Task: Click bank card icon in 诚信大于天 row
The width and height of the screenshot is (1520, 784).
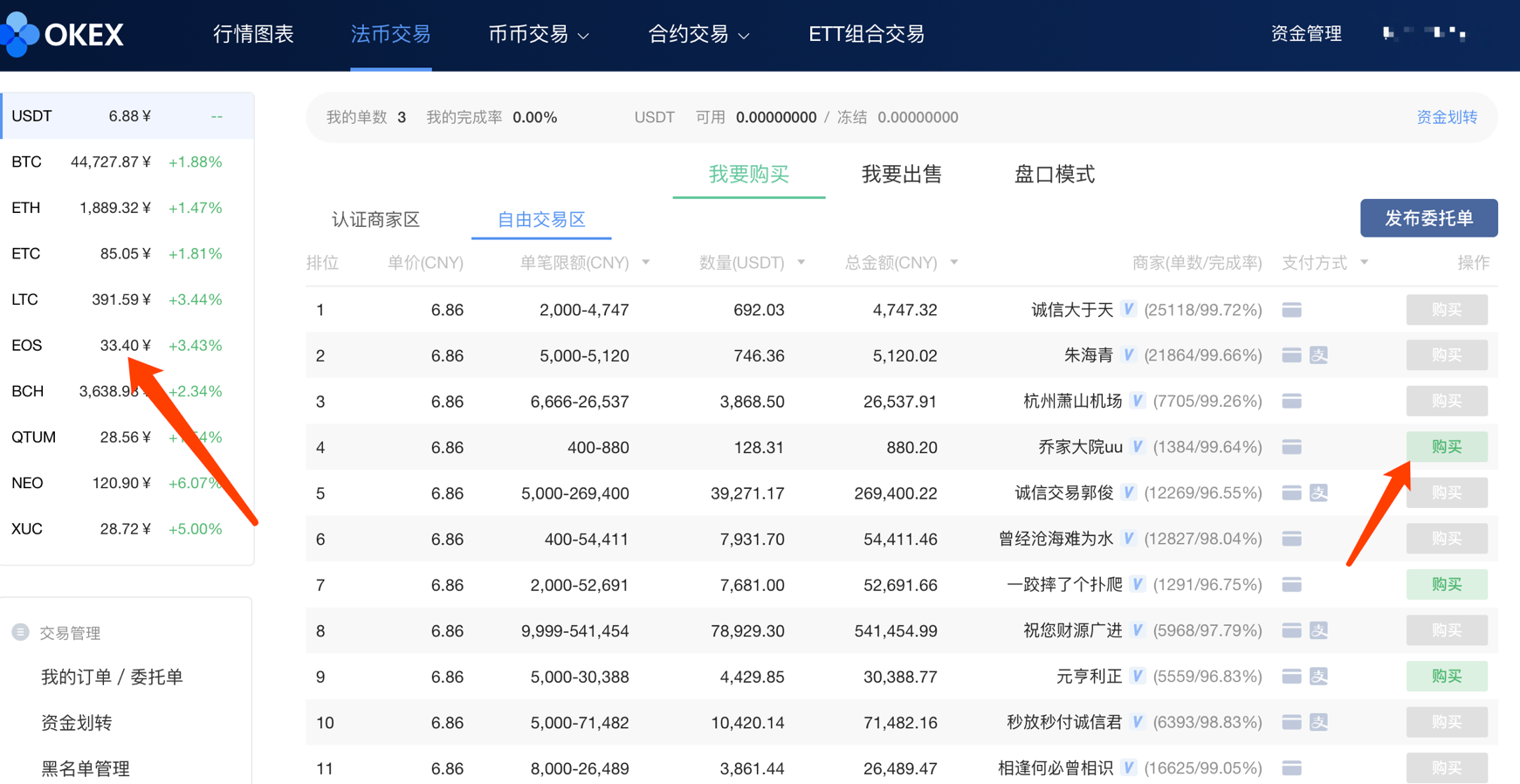Action: 1292,310
